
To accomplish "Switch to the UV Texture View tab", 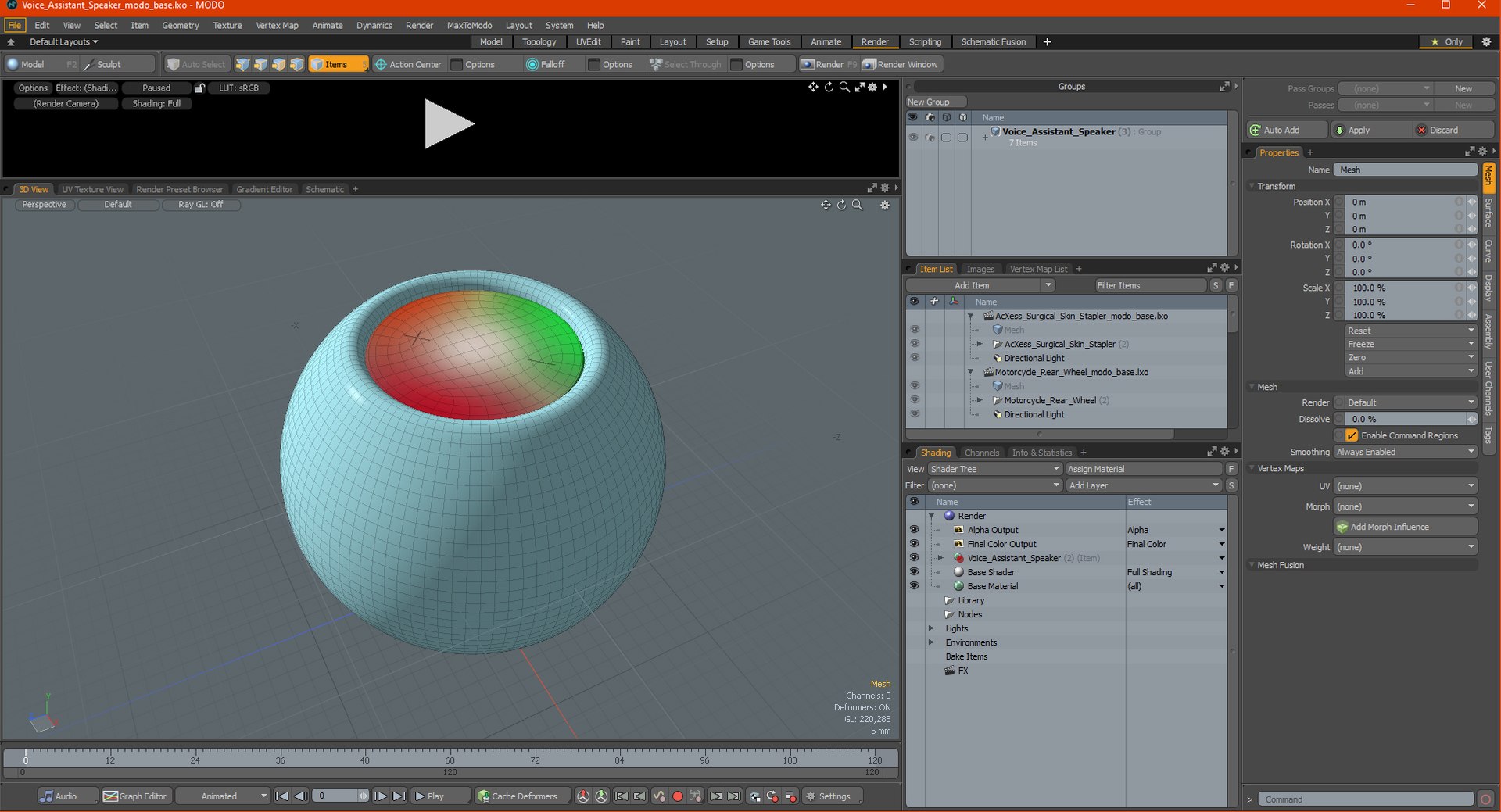I will tap(92, 189).
